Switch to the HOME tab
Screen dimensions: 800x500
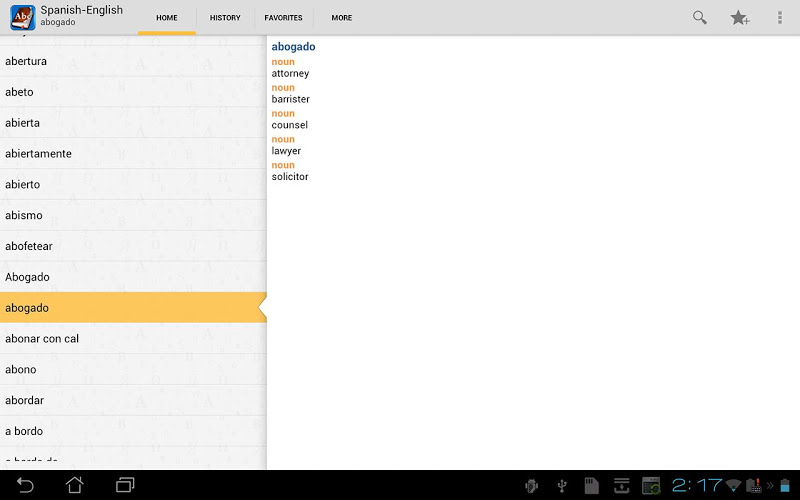167,18
